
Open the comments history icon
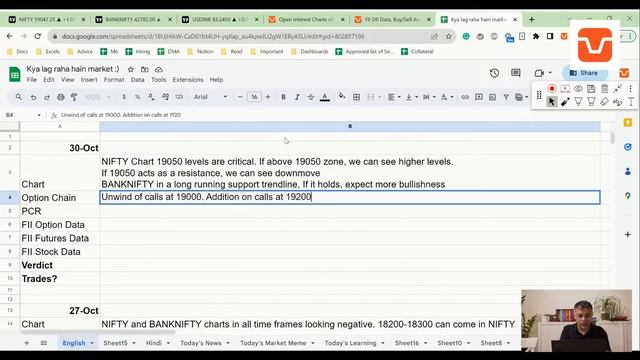(516, 73)
